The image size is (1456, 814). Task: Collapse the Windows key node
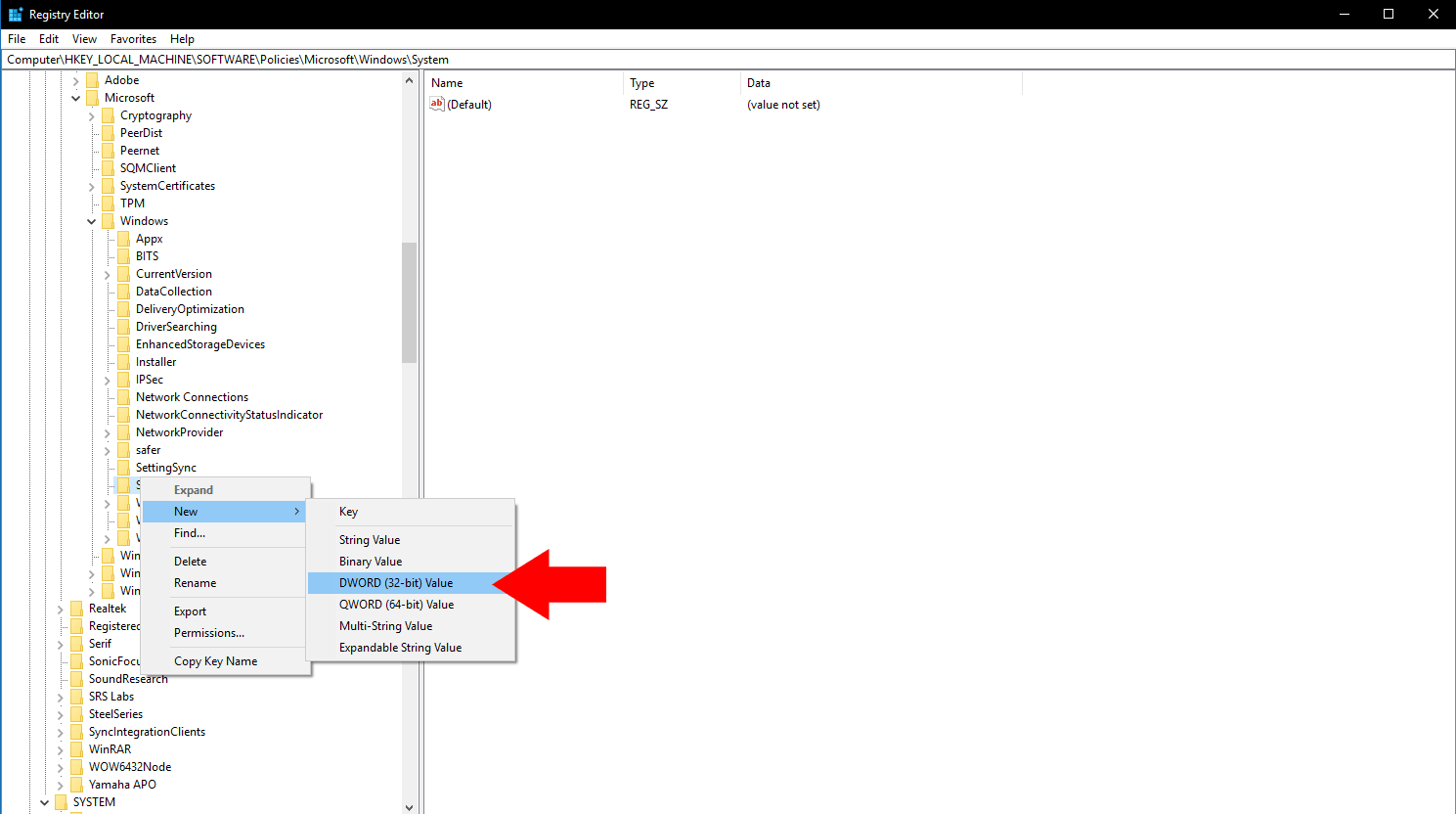92,221
